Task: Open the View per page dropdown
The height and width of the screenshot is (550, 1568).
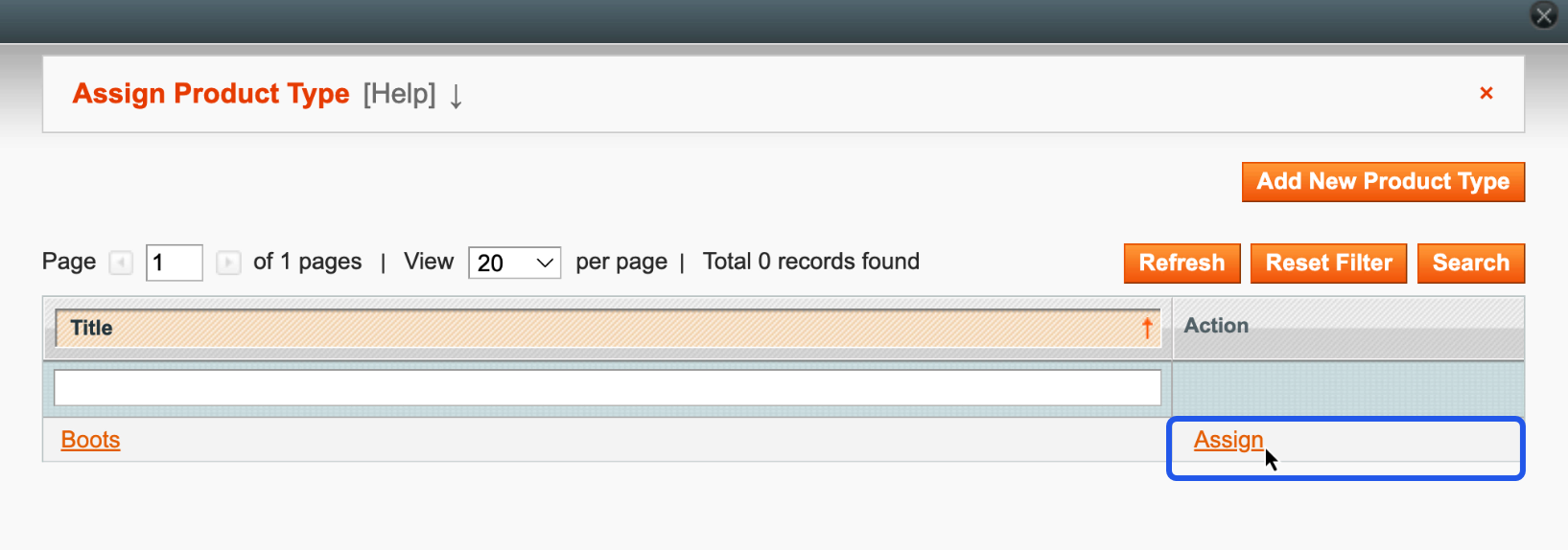Action: 514,263
